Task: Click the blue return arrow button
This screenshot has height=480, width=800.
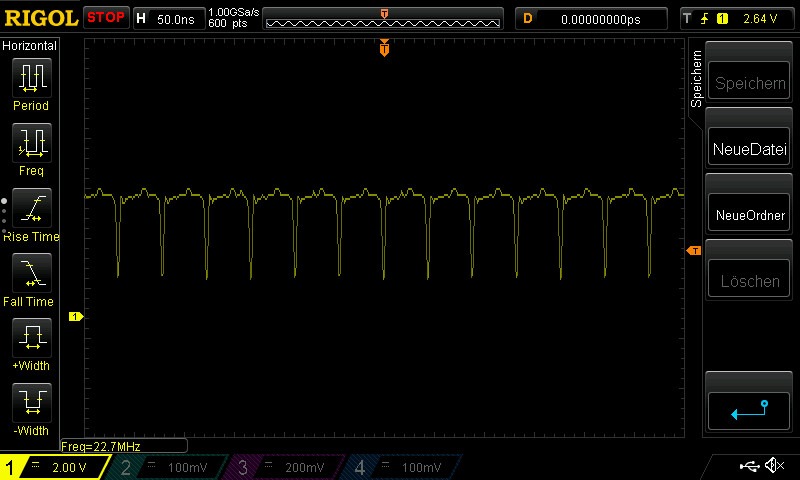Action: (x=749, y=410)
